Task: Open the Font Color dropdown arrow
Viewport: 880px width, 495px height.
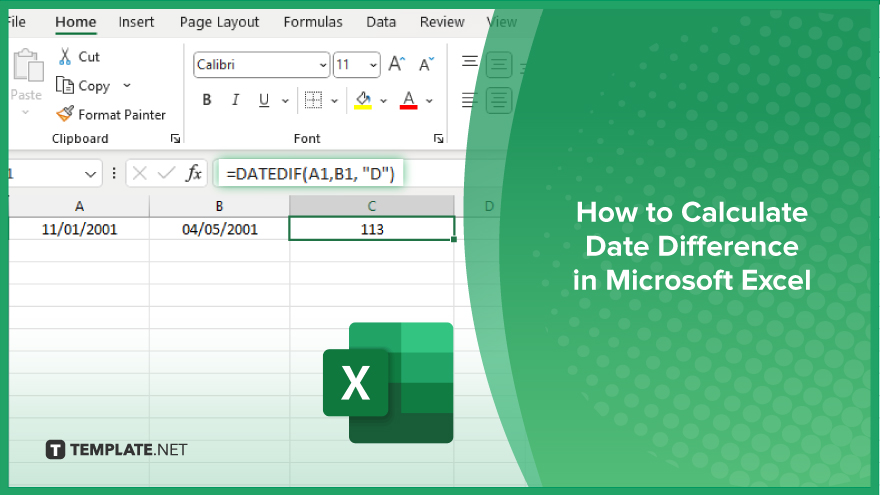Action: (429, 101)
